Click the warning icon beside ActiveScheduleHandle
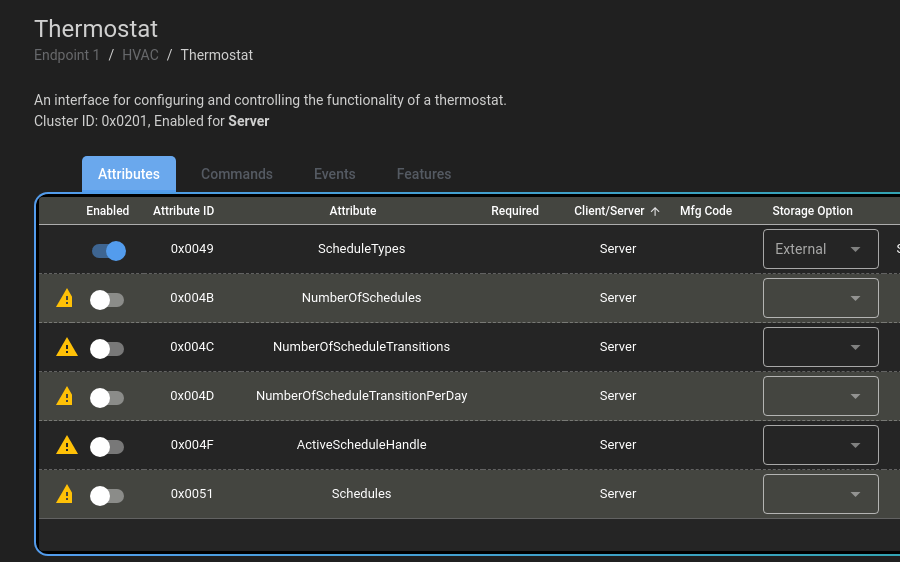 tap(65, 445)
